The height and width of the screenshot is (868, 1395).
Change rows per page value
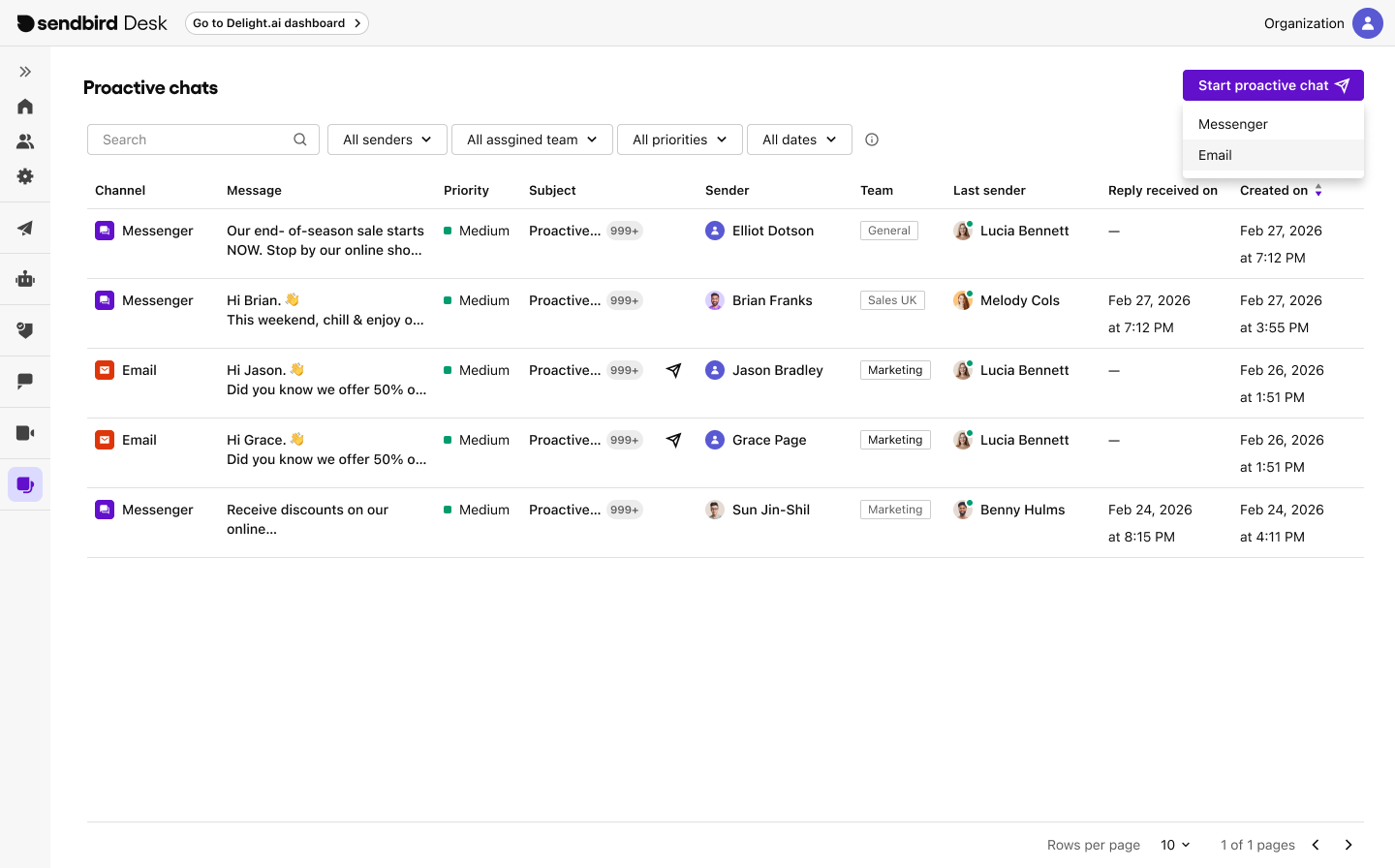[1175, 845]
